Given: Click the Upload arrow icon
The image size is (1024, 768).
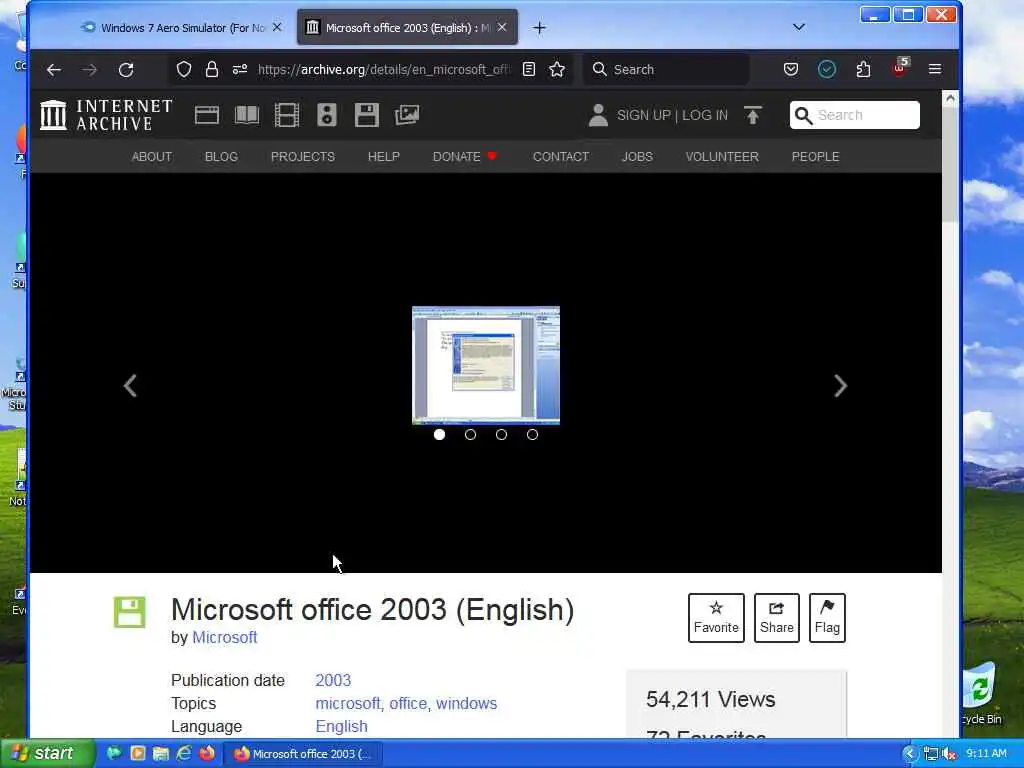Looking at the screenshot, I should [x=752, y=115].
